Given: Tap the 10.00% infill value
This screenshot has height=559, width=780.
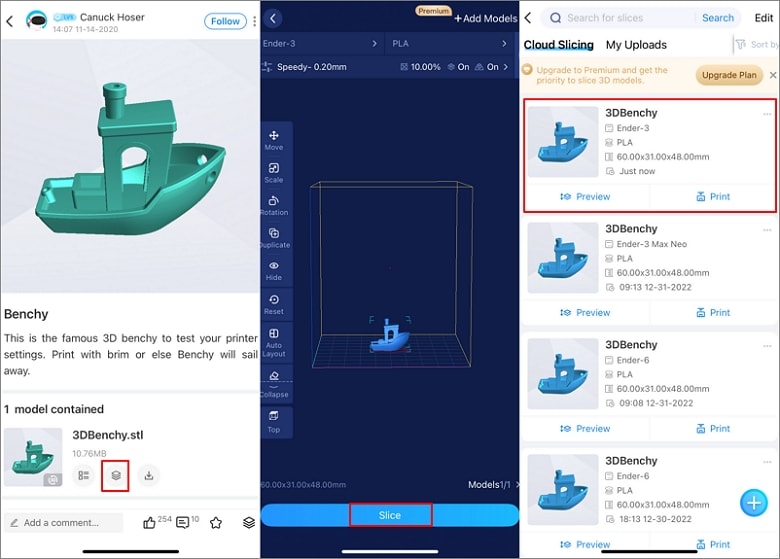Looking at the screenshot, I should [420, 67].
